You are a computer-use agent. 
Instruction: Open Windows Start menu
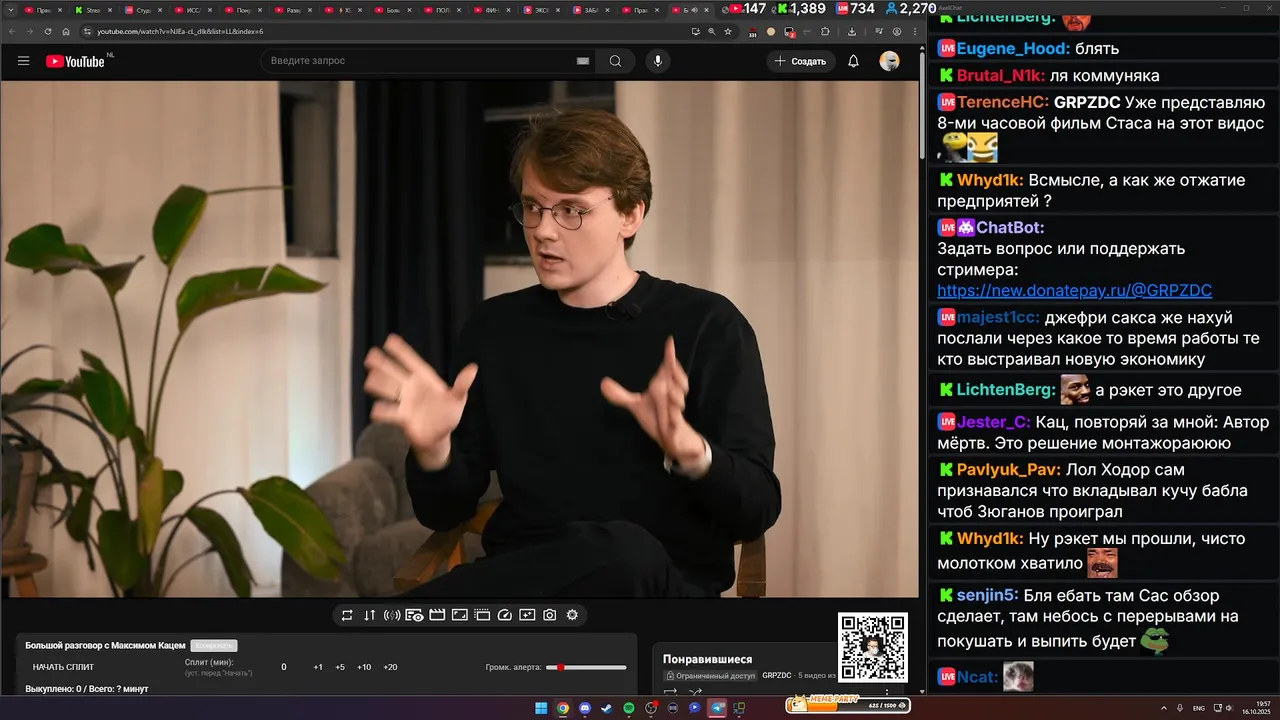(541, 708)
